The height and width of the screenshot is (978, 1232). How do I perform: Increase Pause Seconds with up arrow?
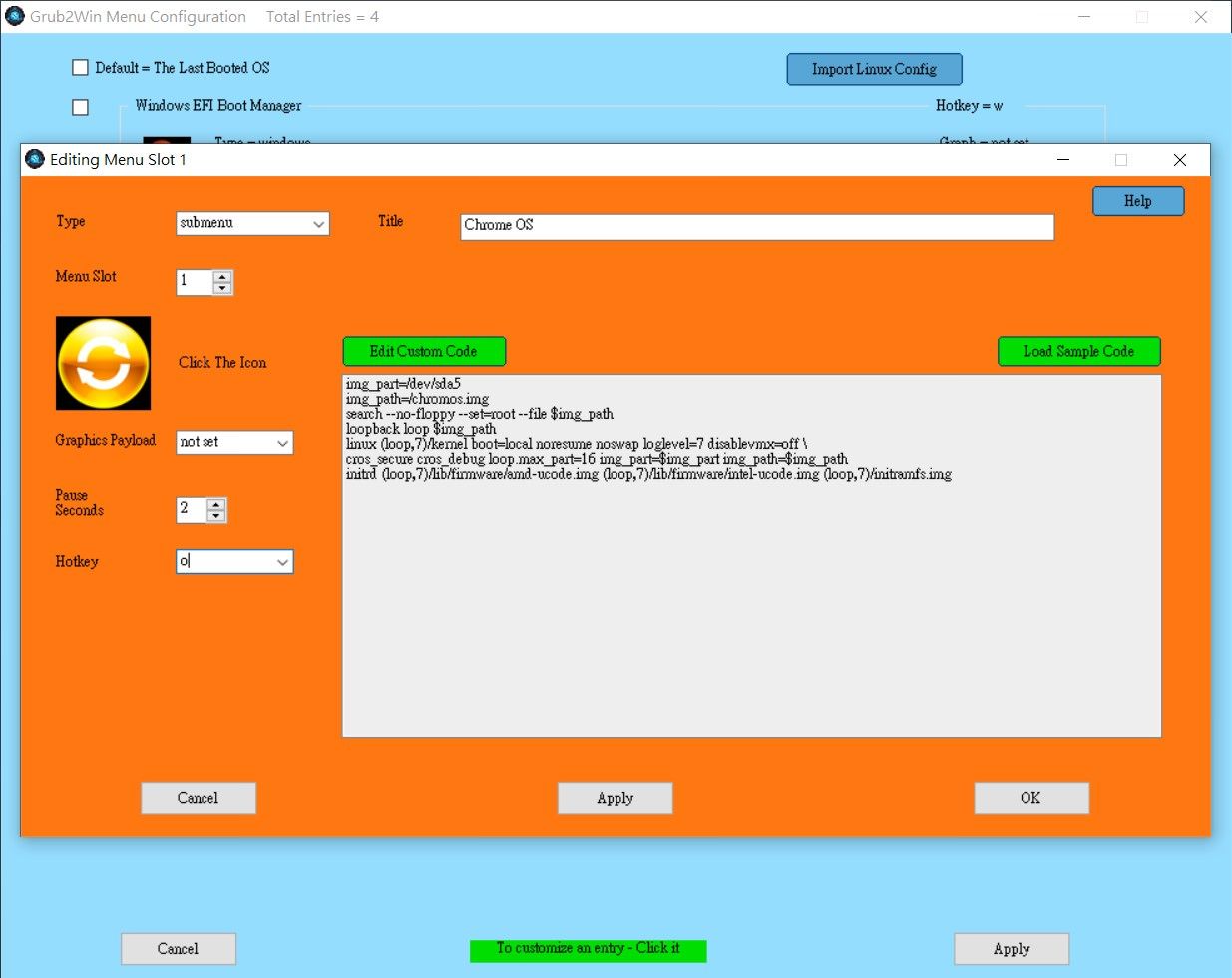tap(216, 504)
